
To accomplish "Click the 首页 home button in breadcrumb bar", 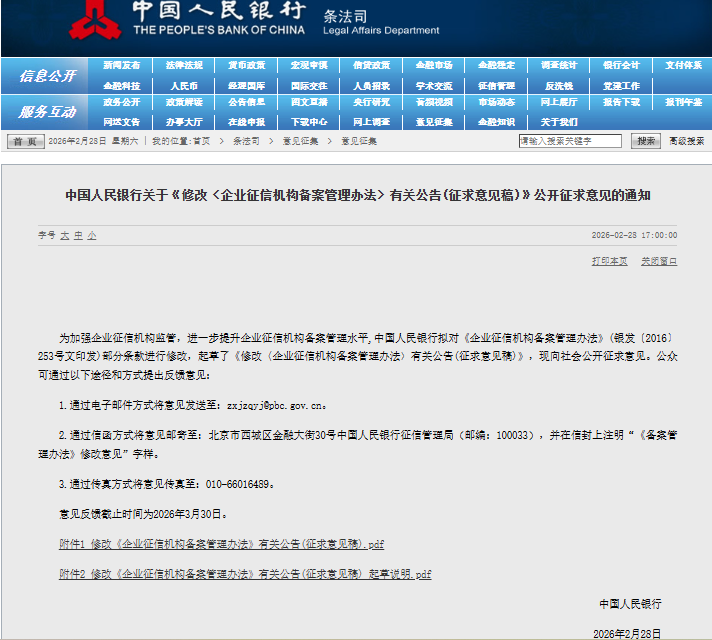I will click(x=26, y=141).
